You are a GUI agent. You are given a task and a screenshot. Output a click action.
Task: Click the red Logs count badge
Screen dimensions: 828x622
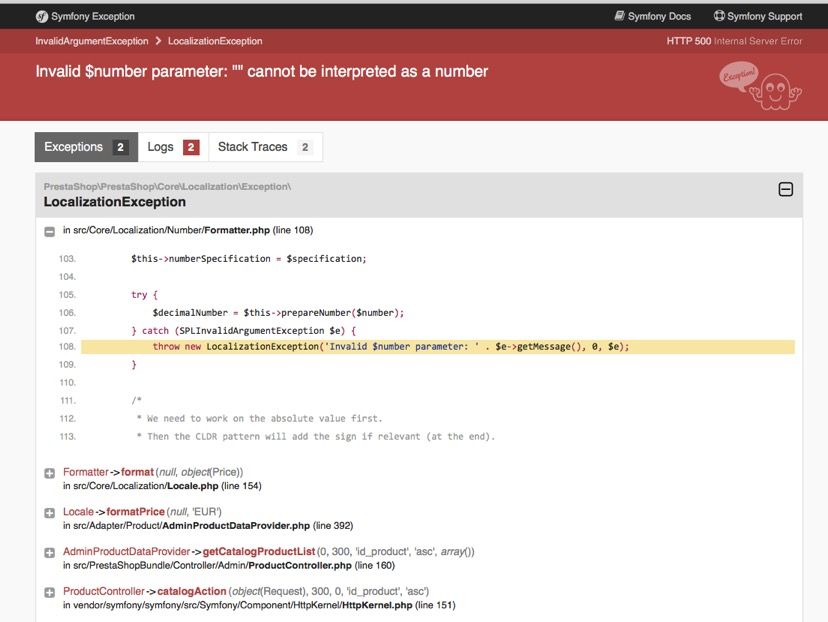(x=191, y=147)
